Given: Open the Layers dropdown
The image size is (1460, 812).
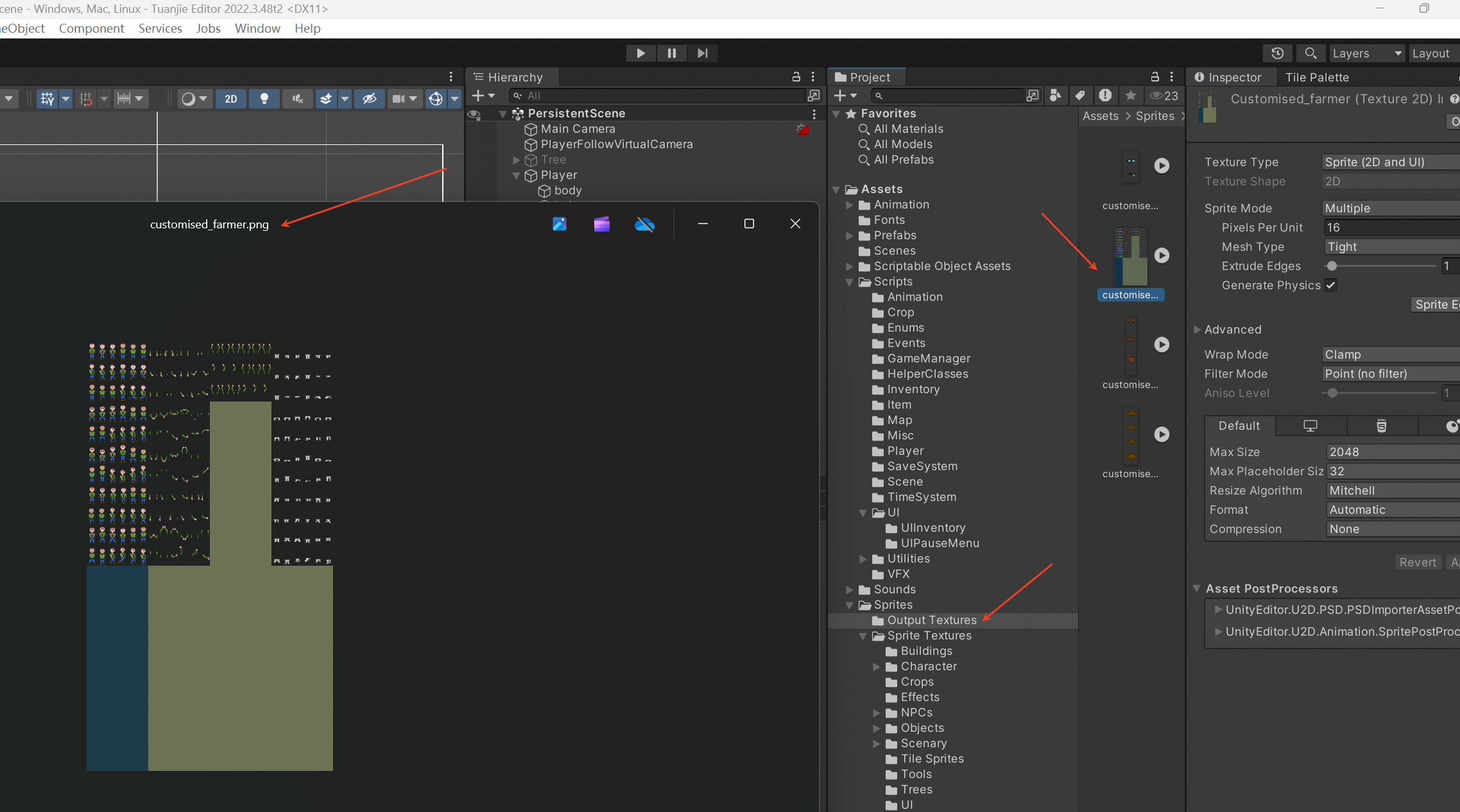Looking at the screenshot, I should pyautogui.click(x=1366, y=53).
